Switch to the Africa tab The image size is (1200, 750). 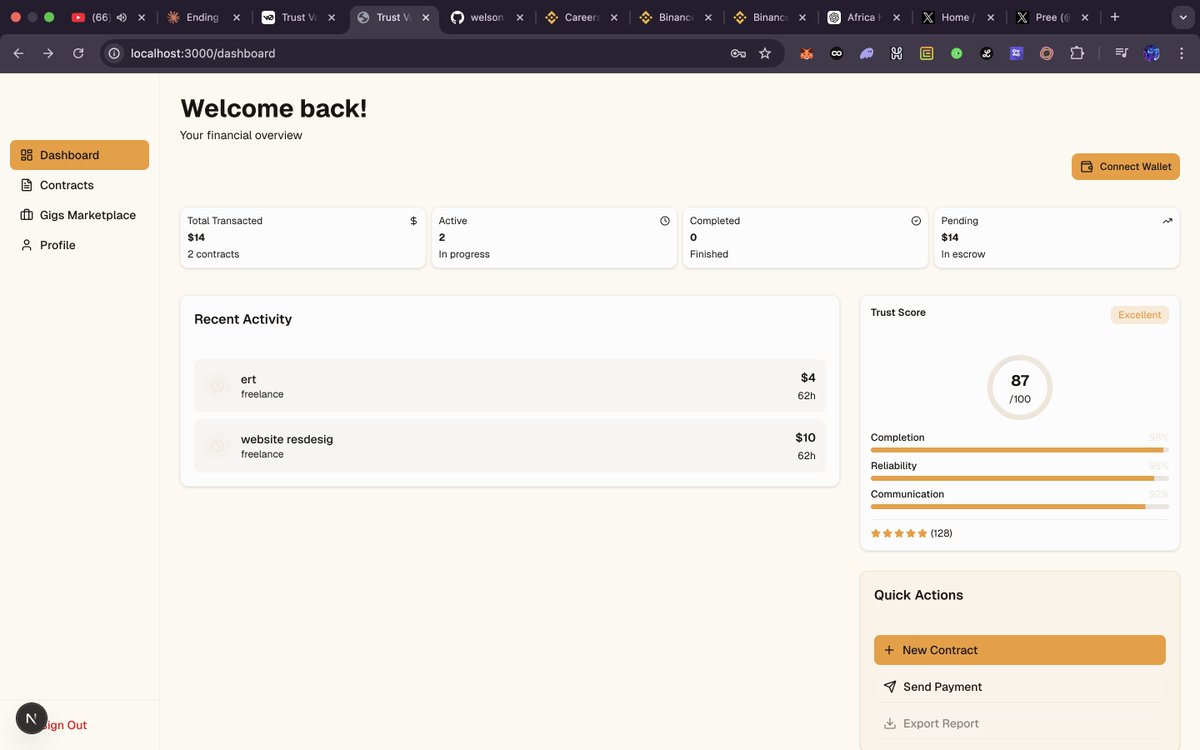click(x=862, y=17)
